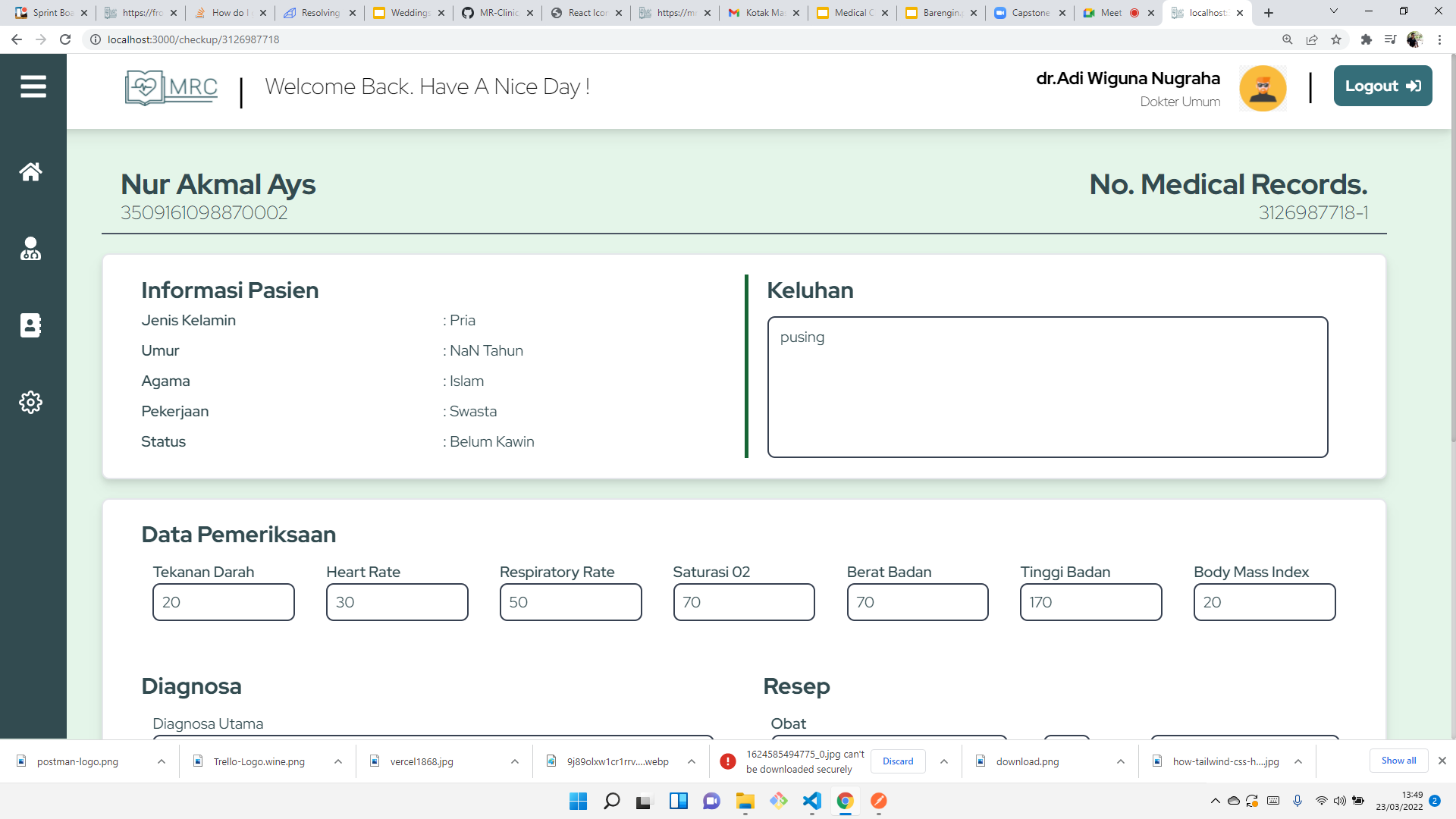
Task: Click the Tekanan Darah input field
Action: (223, 602)
